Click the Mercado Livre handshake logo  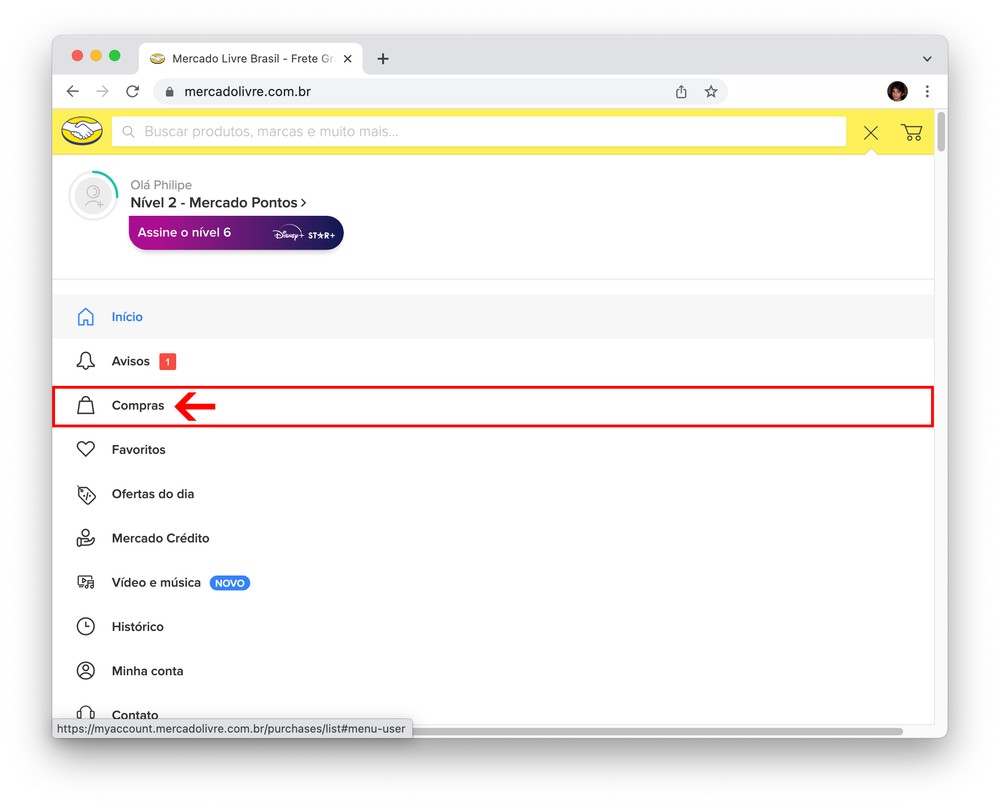point(82,131)
